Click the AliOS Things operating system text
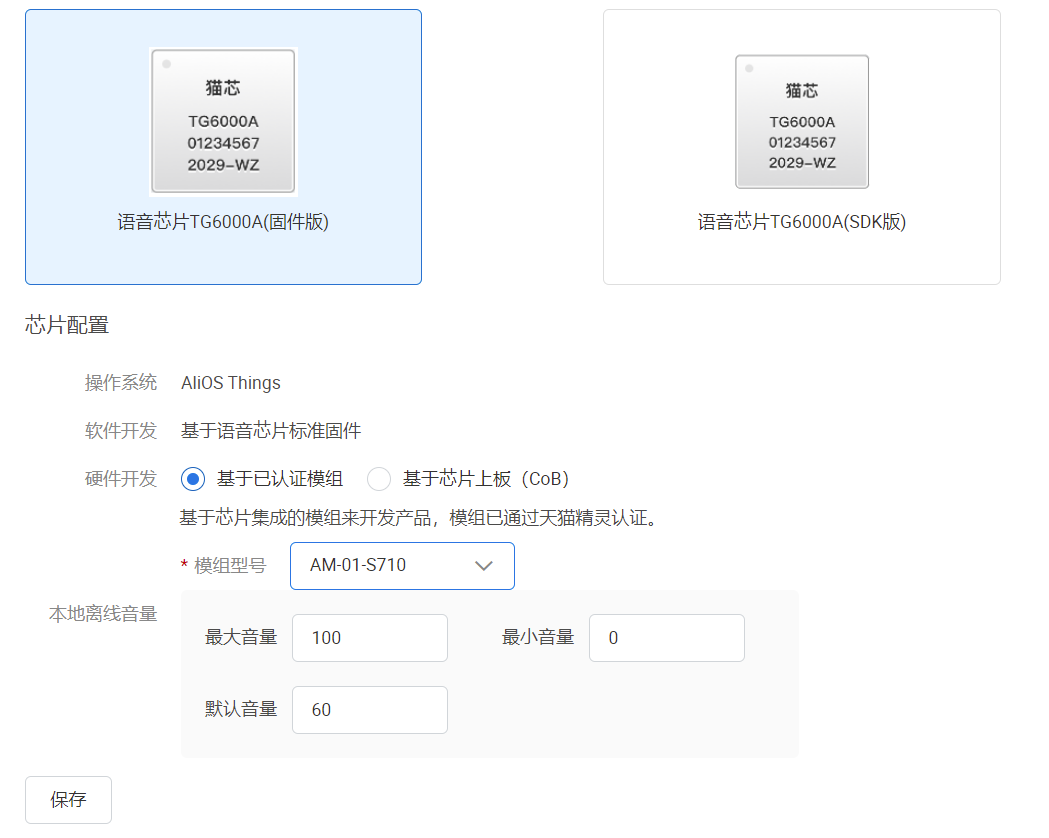The image size is (1049, 838). [231, 383]
